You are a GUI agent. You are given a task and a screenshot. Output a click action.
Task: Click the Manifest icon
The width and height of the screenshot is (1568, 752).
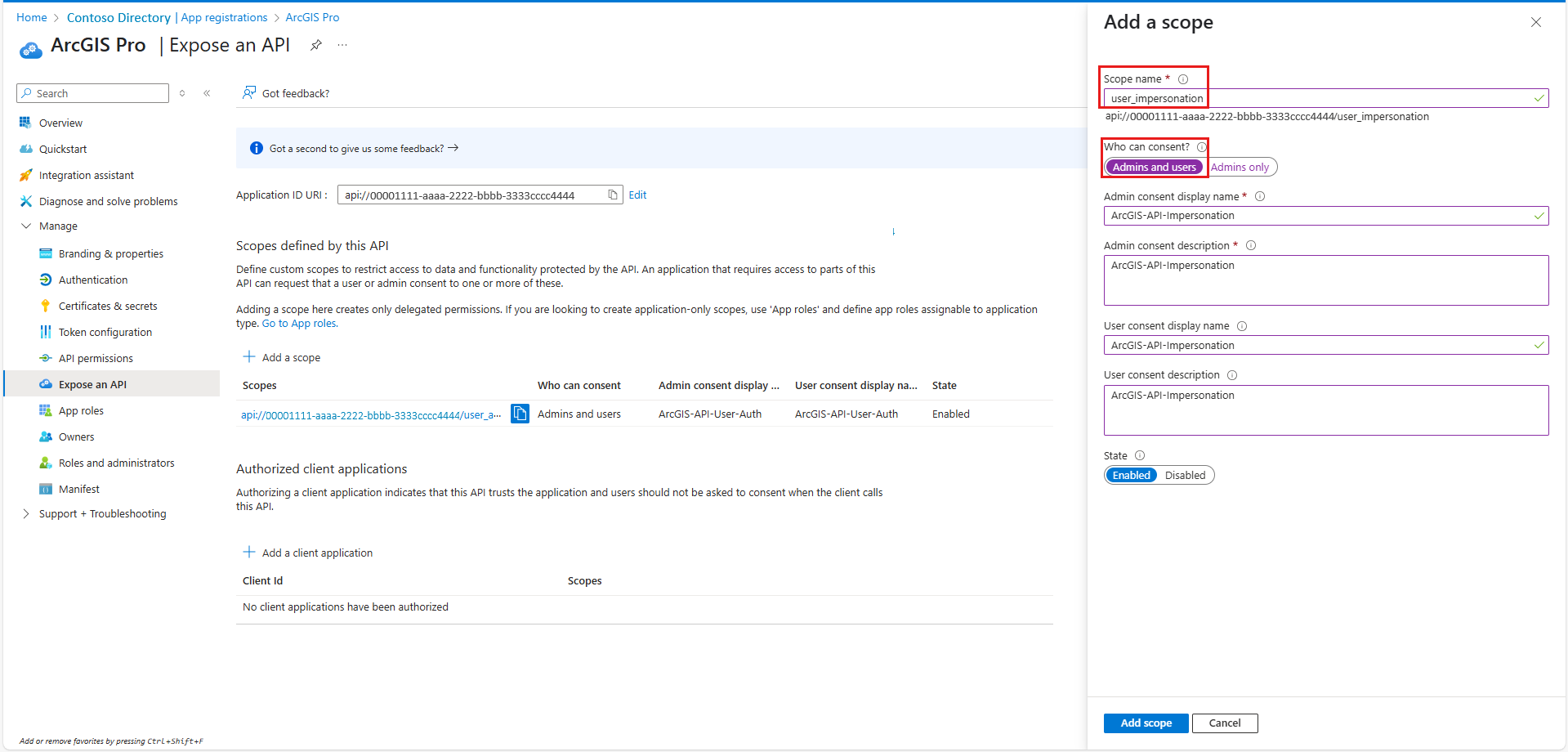click(x=46, y=489)
